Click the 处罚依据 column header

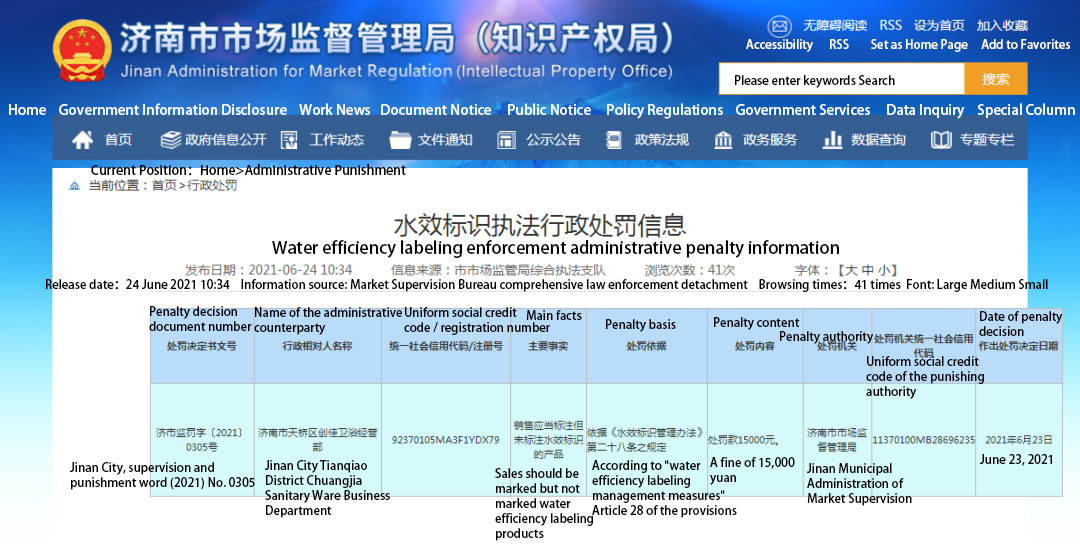click(x=646, y=346)
